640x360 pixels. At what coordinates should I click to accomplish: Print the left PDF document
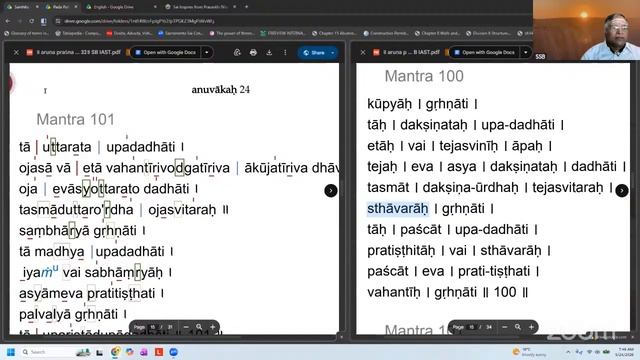(x=253, y=52)
